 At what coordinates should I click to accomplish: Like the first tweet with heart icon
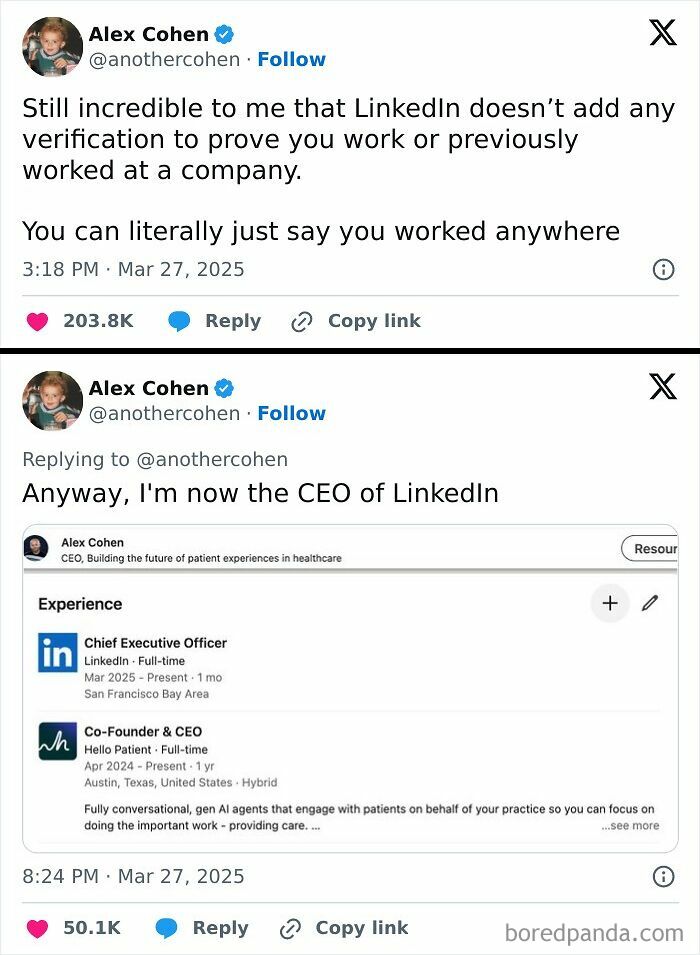tap(37, 321)
